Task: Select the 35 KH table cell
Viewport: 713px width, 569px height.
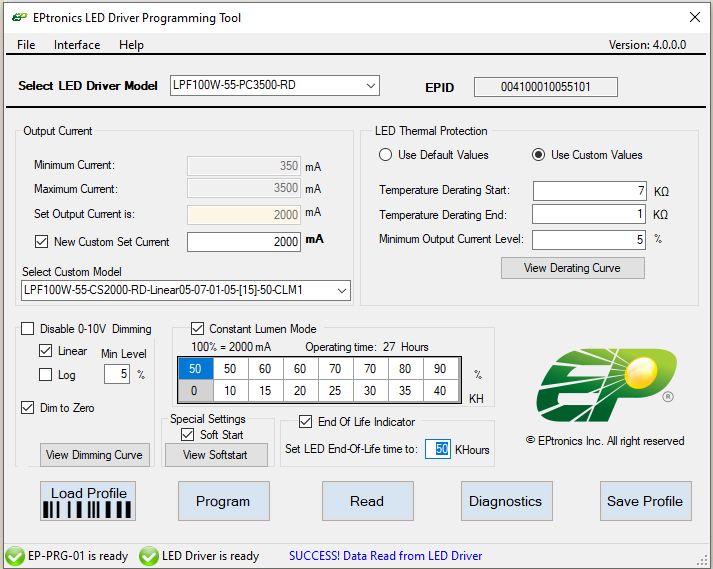Action: point(406,391)
